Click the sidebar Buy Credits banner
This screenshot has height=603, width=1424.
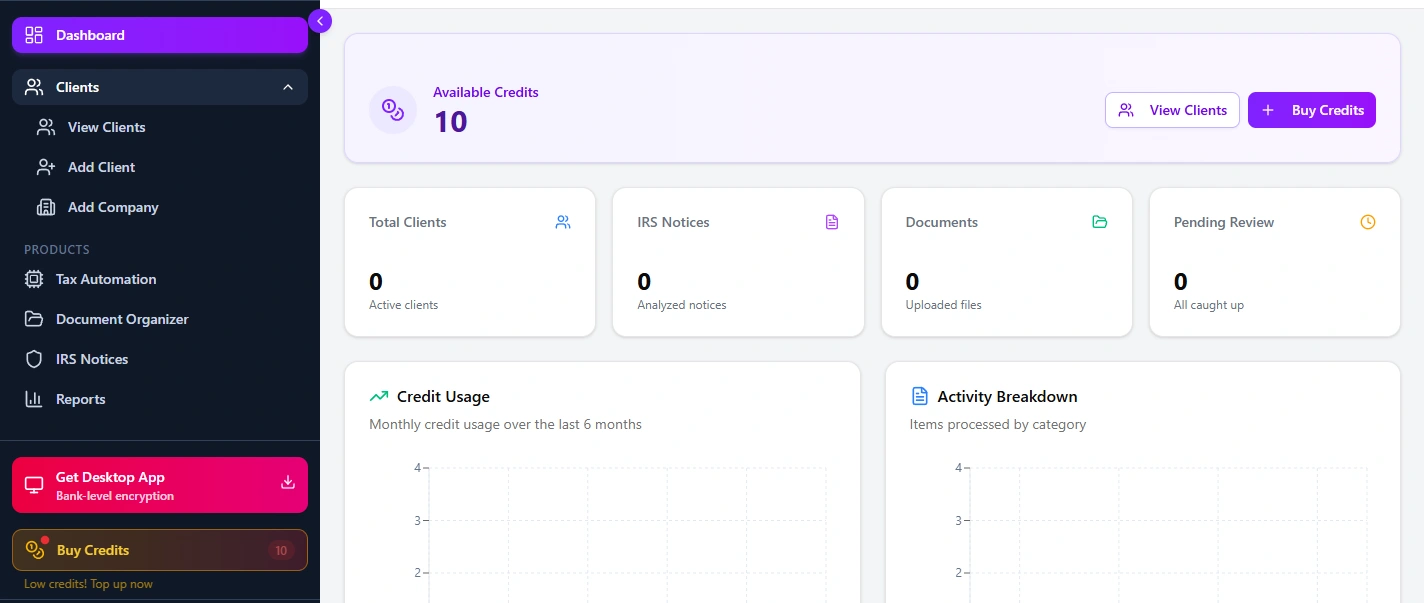point(160,550)
